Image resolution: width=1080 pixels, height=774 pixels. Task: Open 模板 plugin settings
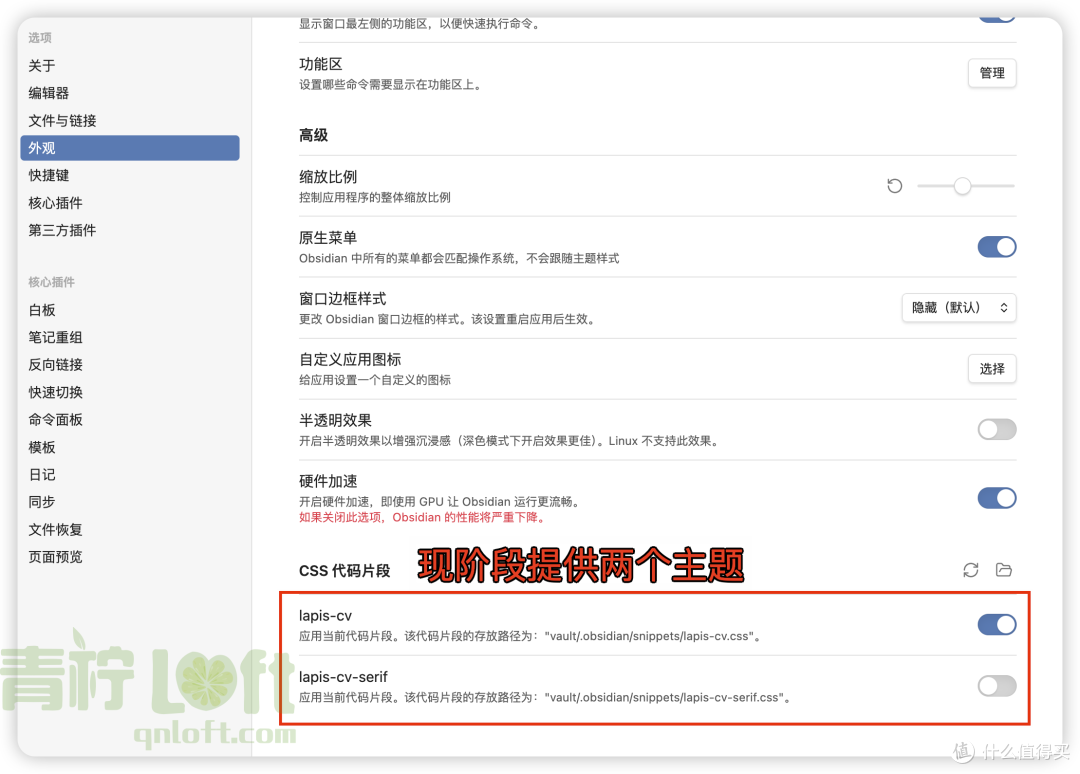pos(130,447)
